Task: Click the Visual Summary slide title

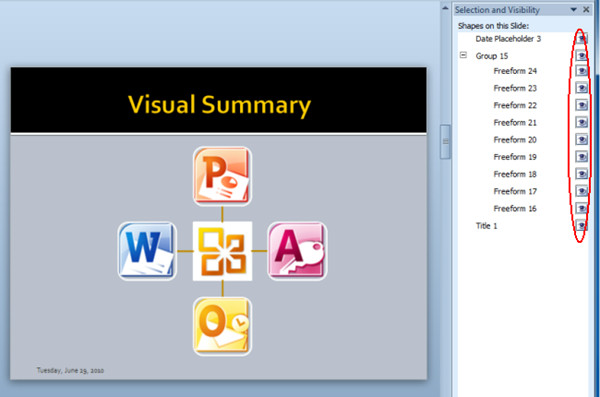Action: click(219, 105)
